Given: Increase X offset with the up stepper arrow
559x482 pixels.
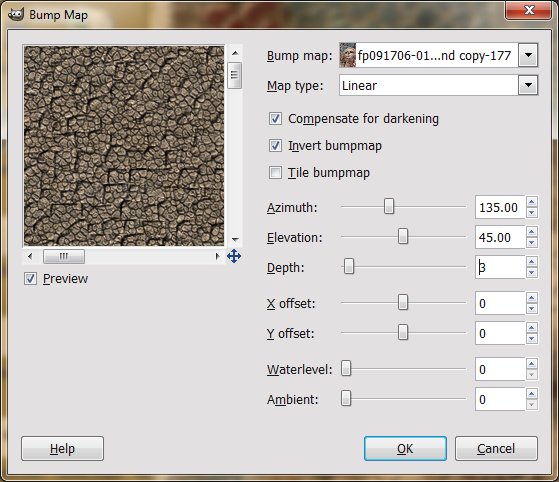Looking at the screenshot, I should pos(532,298).
